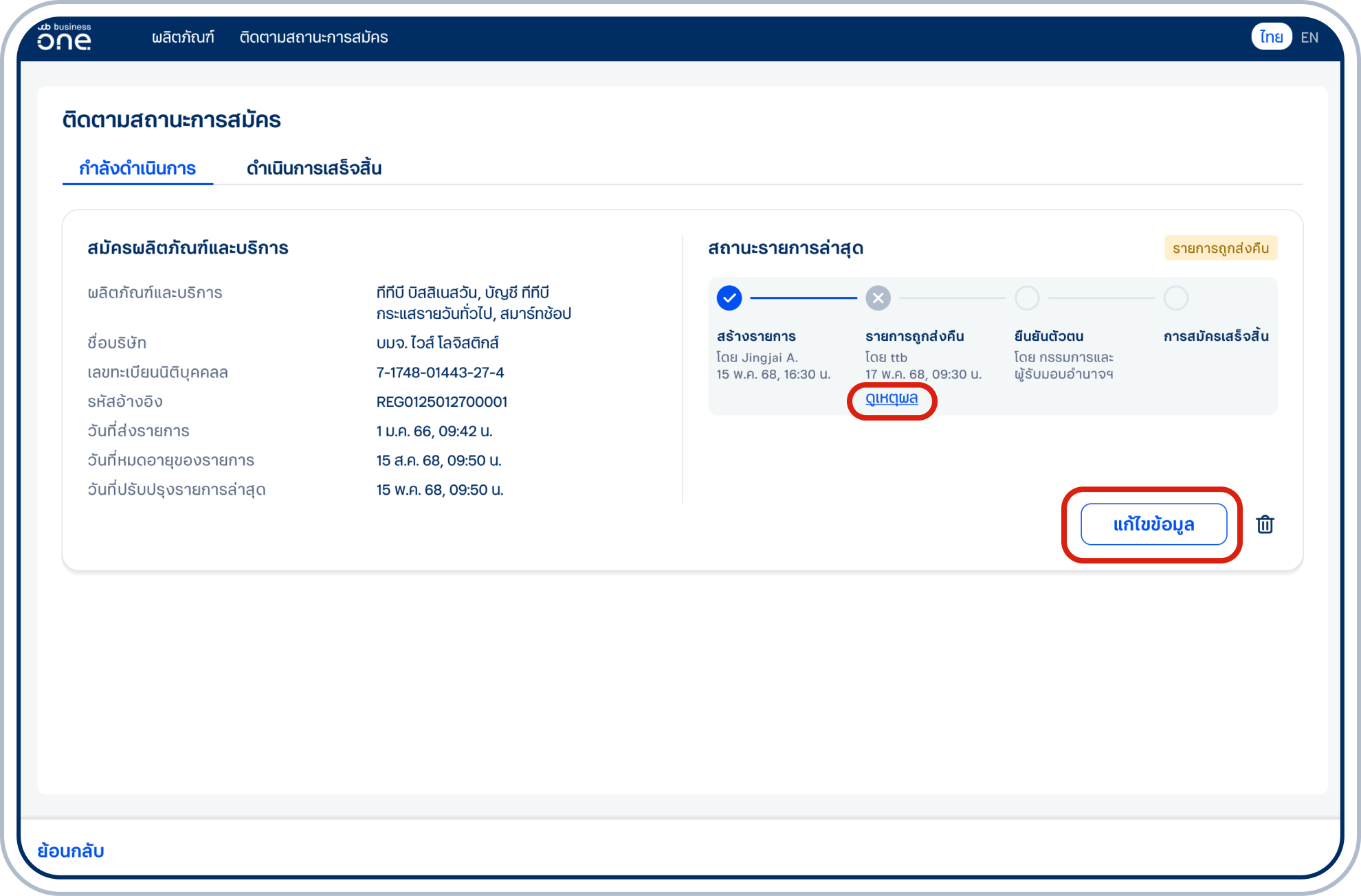Click the รายการถูกส่งคืน step label
The image size is (1361, 896).
point(914,336)
